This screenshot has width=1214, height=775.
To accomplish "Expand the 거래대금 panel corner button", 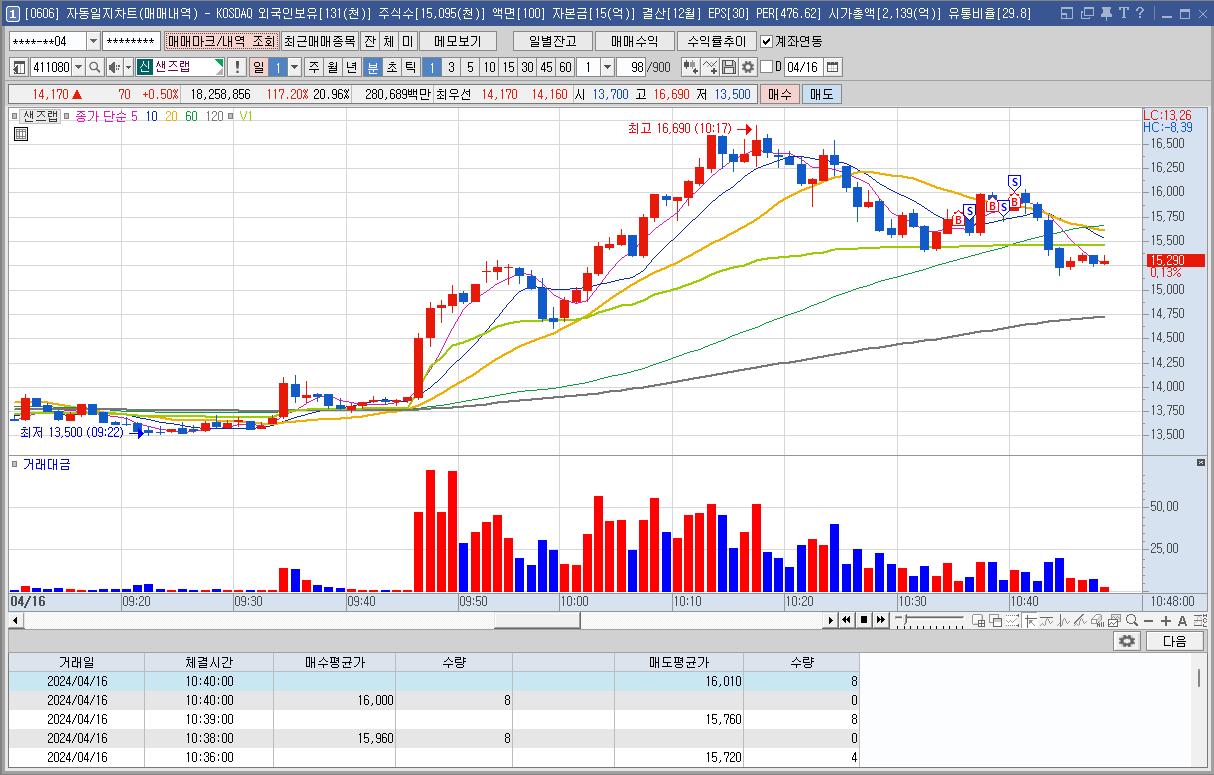I will click(1202, 464).
